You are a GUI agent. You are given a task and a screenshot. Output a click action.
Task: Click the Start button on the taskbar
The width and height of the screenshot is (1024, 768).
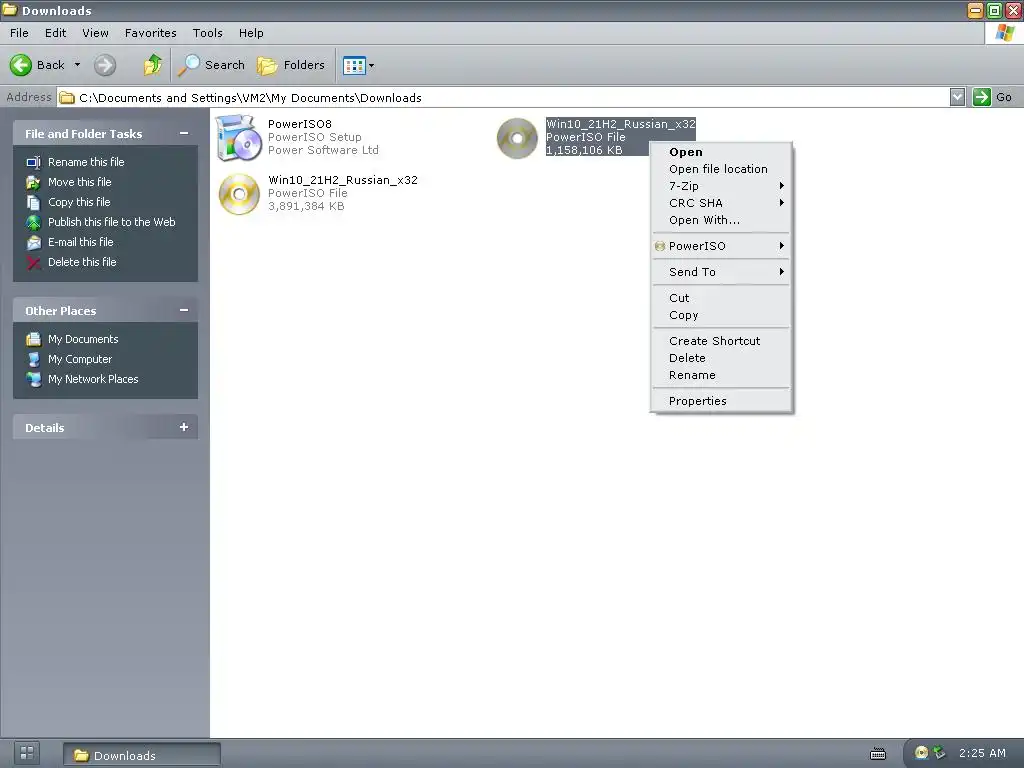click(27, 753)
